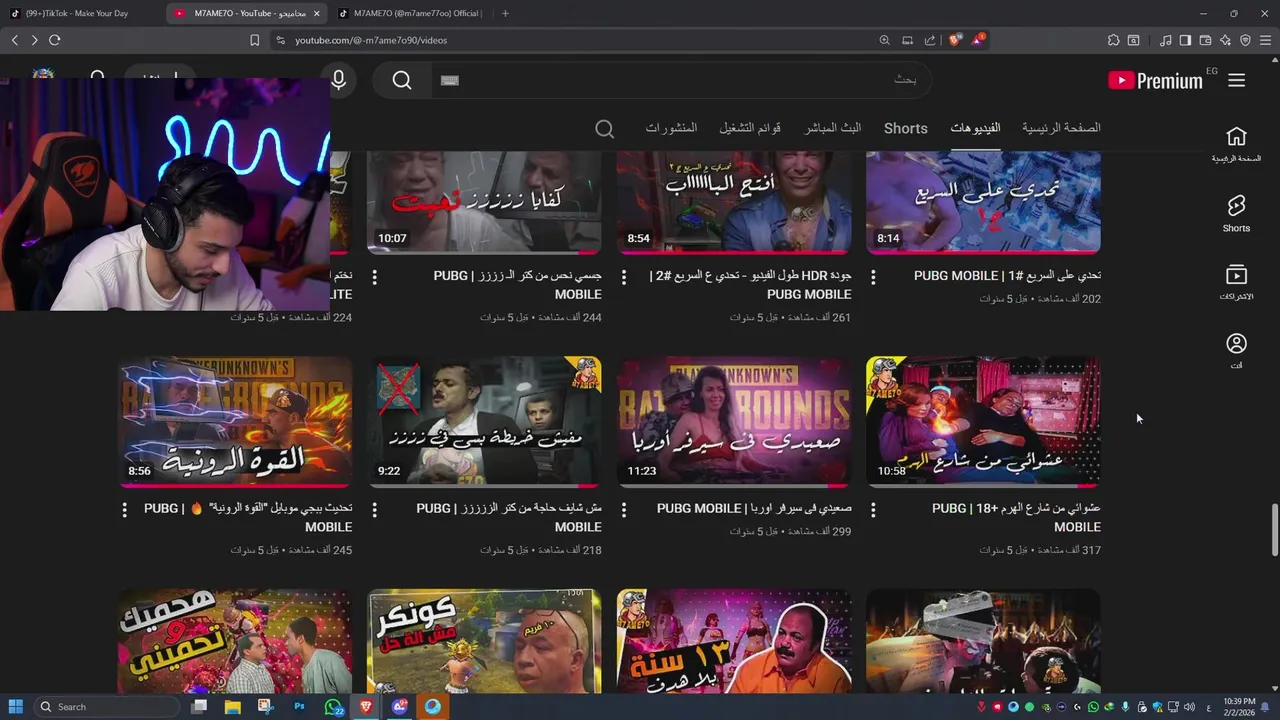Open the ١٣ سنة بلا هدف thumbnail

[x=734, y=641]
